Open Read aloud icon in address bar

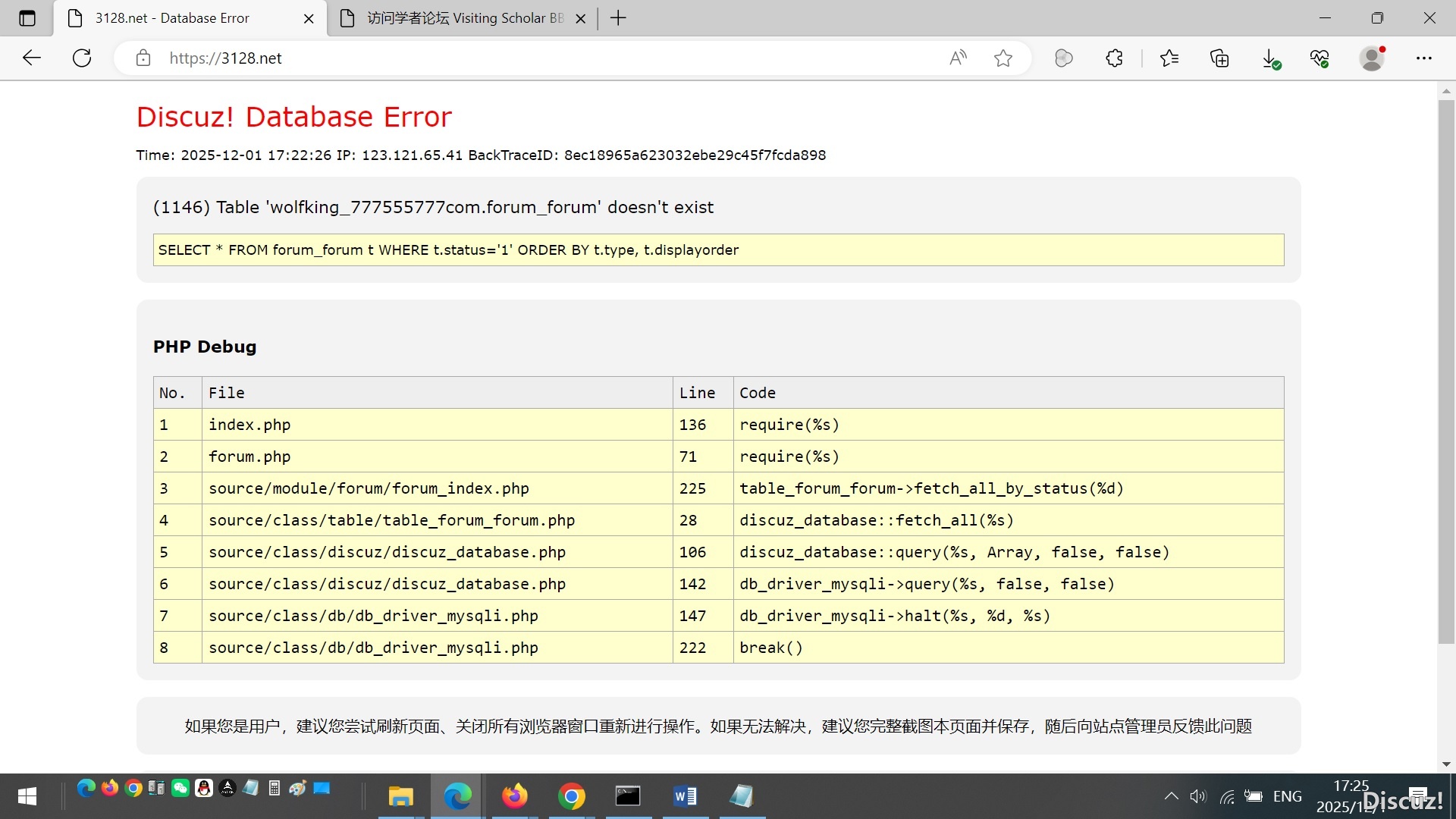pyautogui.click(x=958, y=58)
